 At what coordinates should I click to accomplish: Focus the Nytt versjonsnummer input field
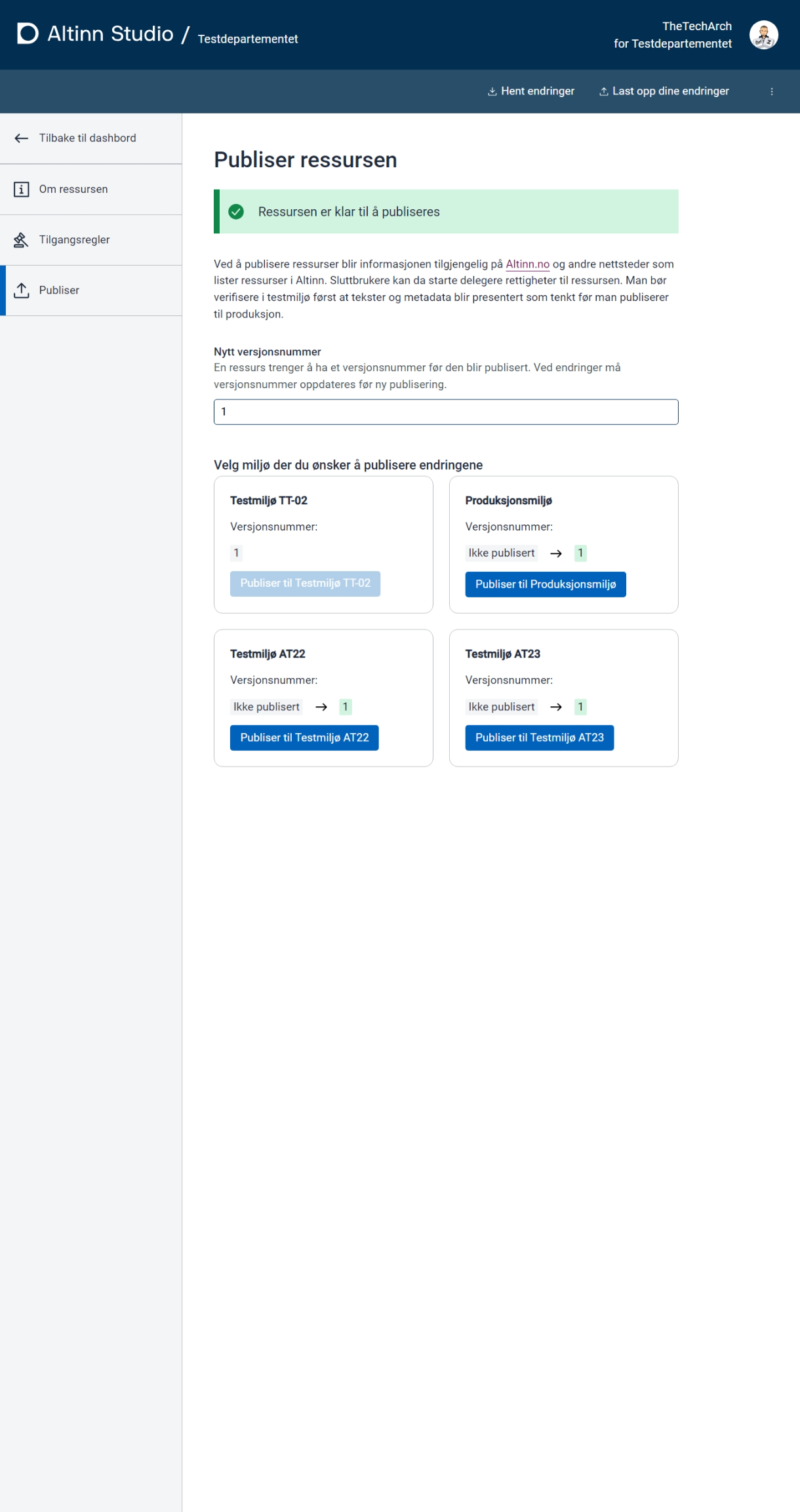(446, 412)
